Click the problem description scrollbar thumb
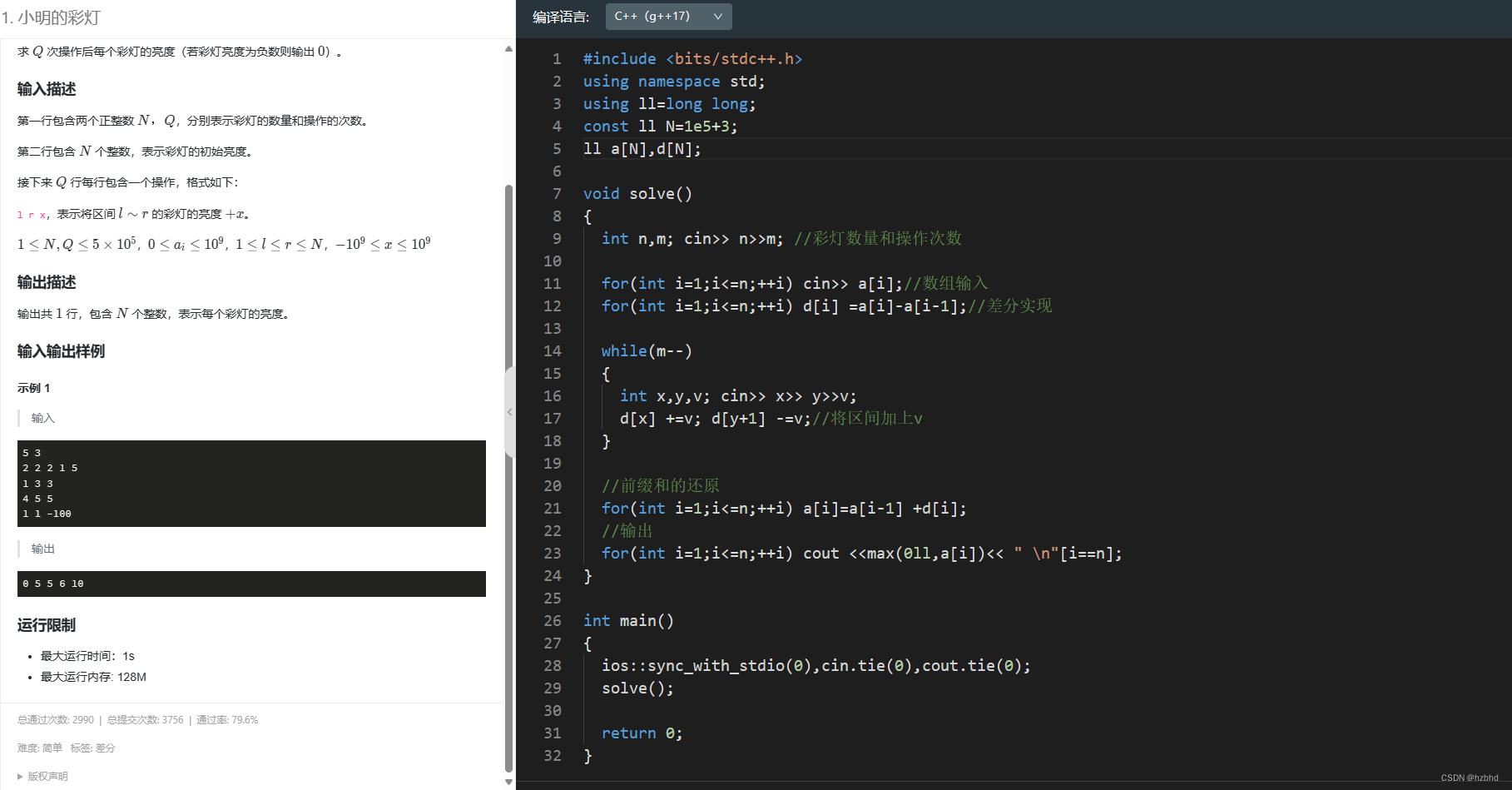The width and height of the screenshot is (1512, 790). tap(508, 479)
